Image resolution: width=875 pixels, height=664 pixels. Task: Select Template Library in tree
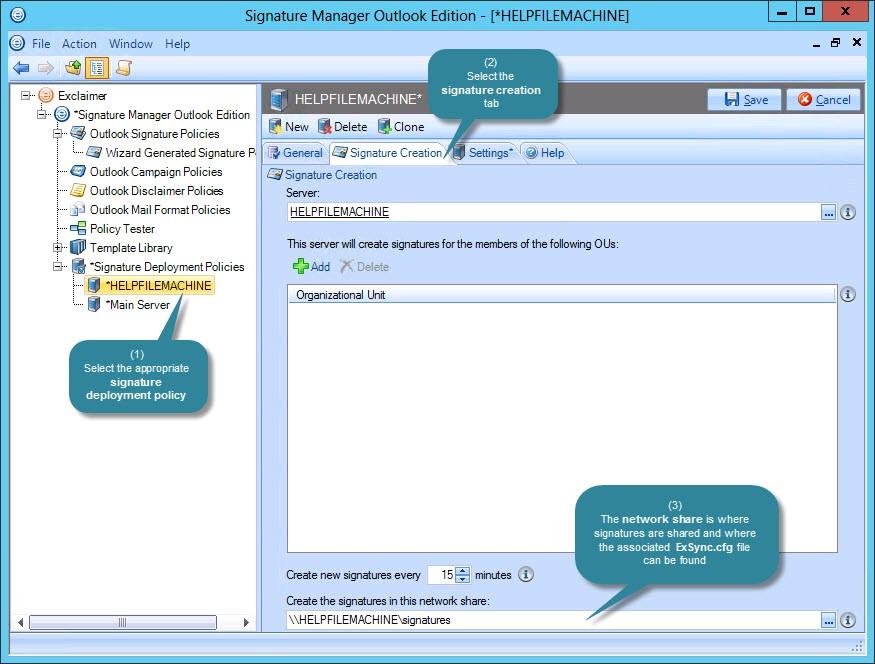(x=131, y=247)
